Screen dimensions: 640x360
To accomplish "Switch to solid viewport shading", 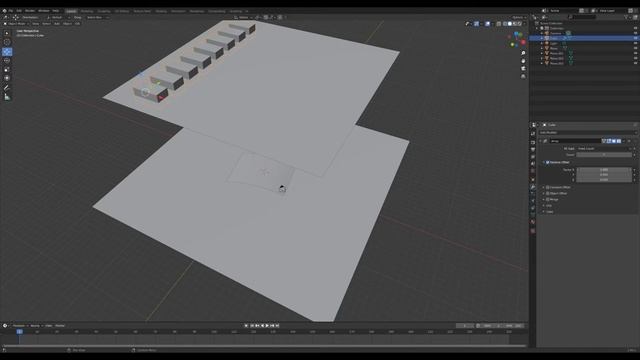I will [x=510, y=24].
